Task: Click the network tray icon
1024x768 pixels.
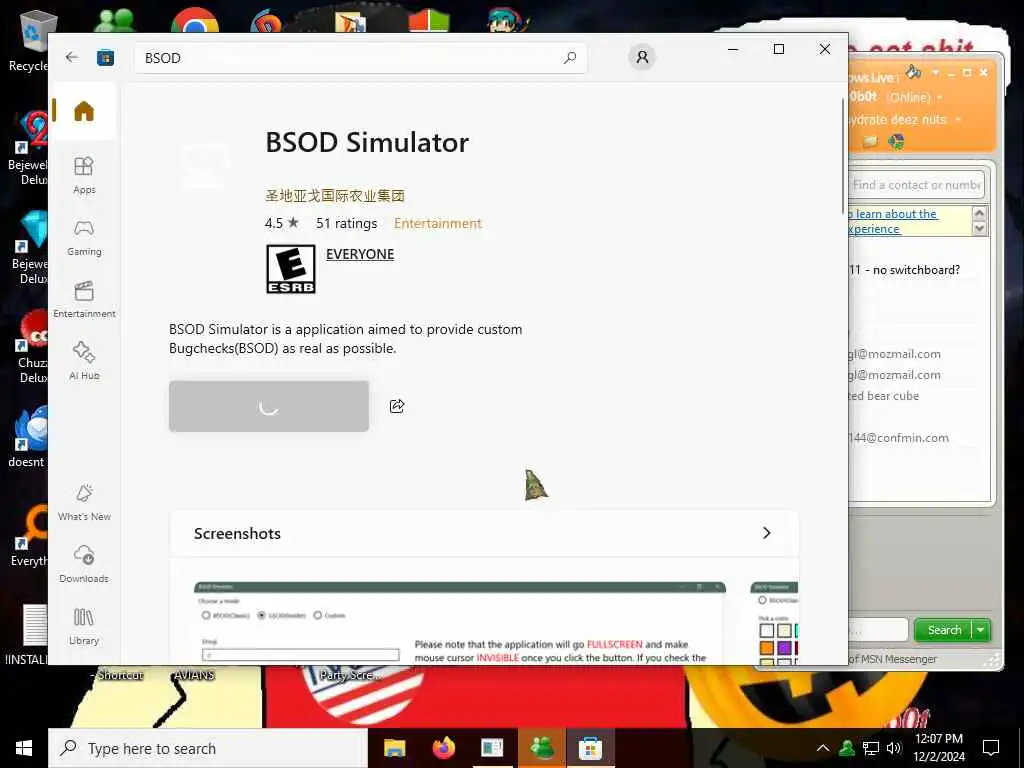Action: tap(871, 748)
